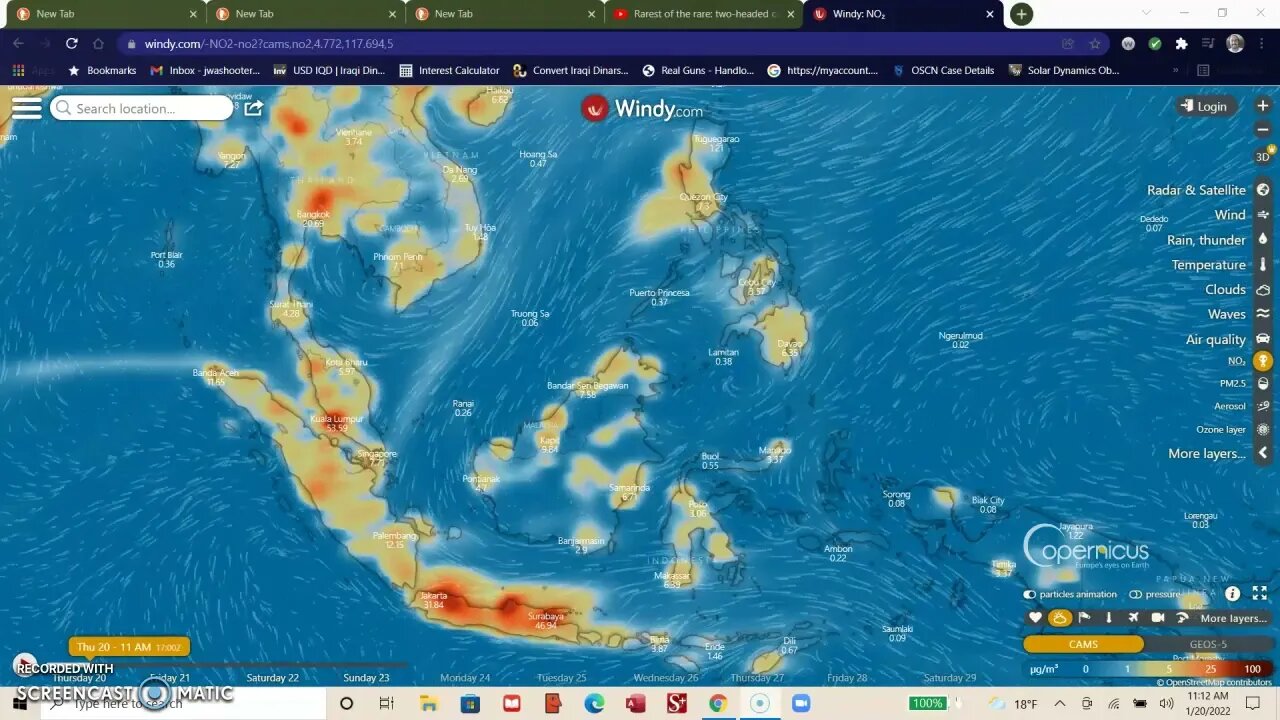Select the GEOS-5 model
Viewport: 1280px width, 720px height.
(x=1208, y=644)
